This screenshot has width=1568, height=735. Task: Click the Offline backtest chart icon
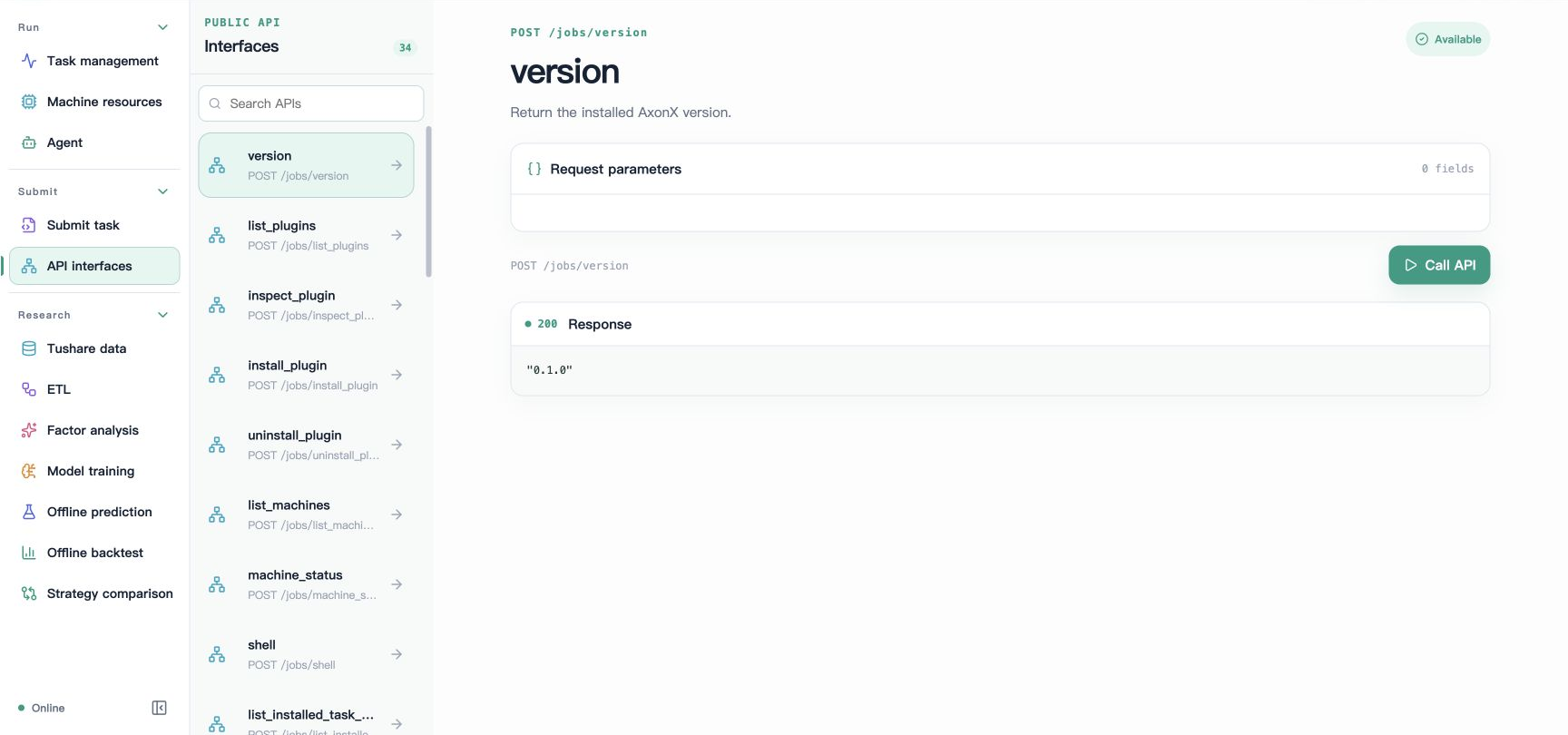point(29,553)
